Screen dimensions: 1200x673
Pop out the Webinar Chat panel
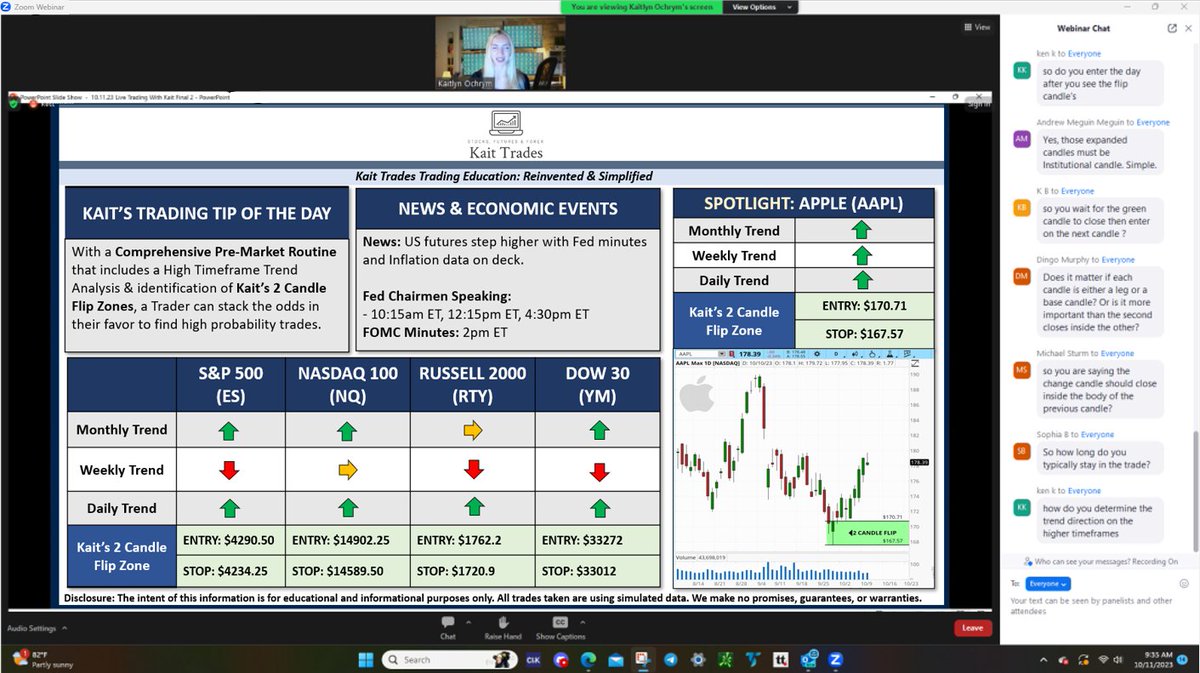[1172, 28]
